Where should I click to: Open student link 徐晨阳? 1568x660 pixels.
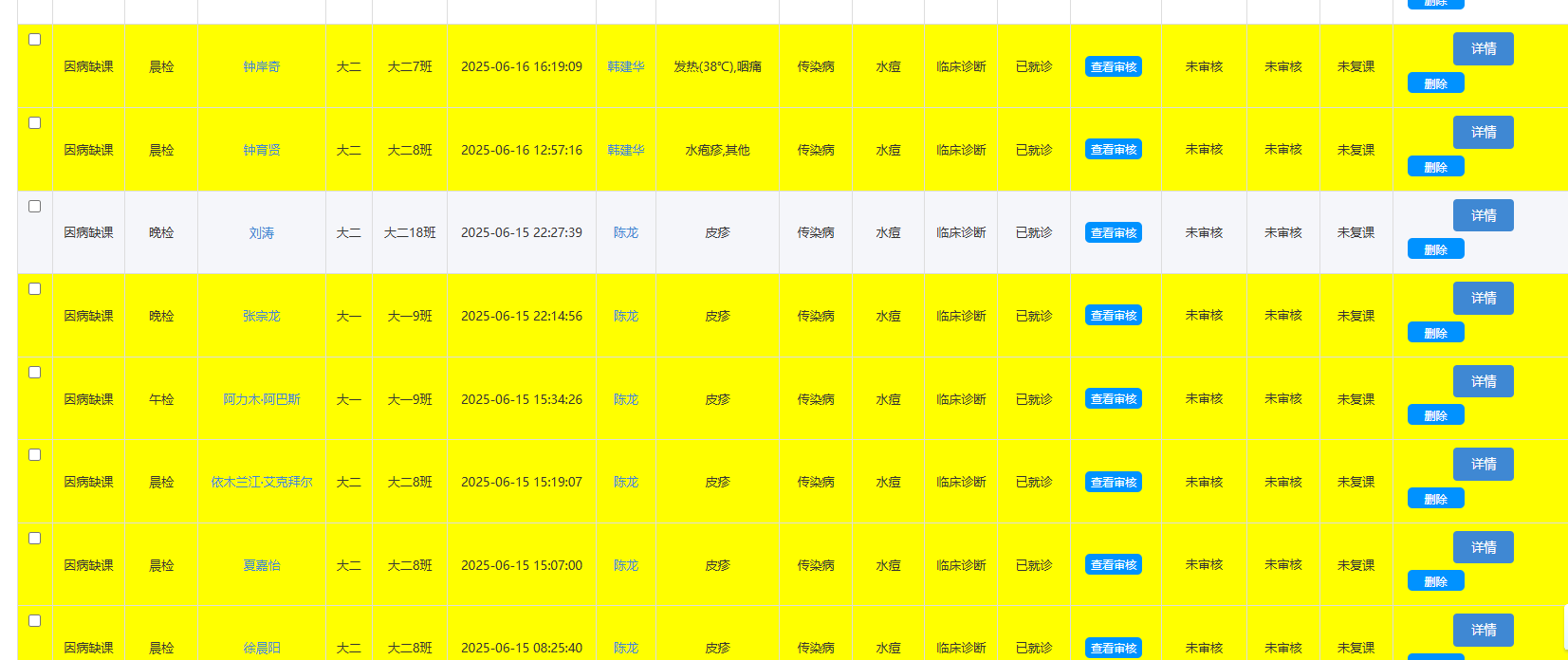[x=262, y=648]
